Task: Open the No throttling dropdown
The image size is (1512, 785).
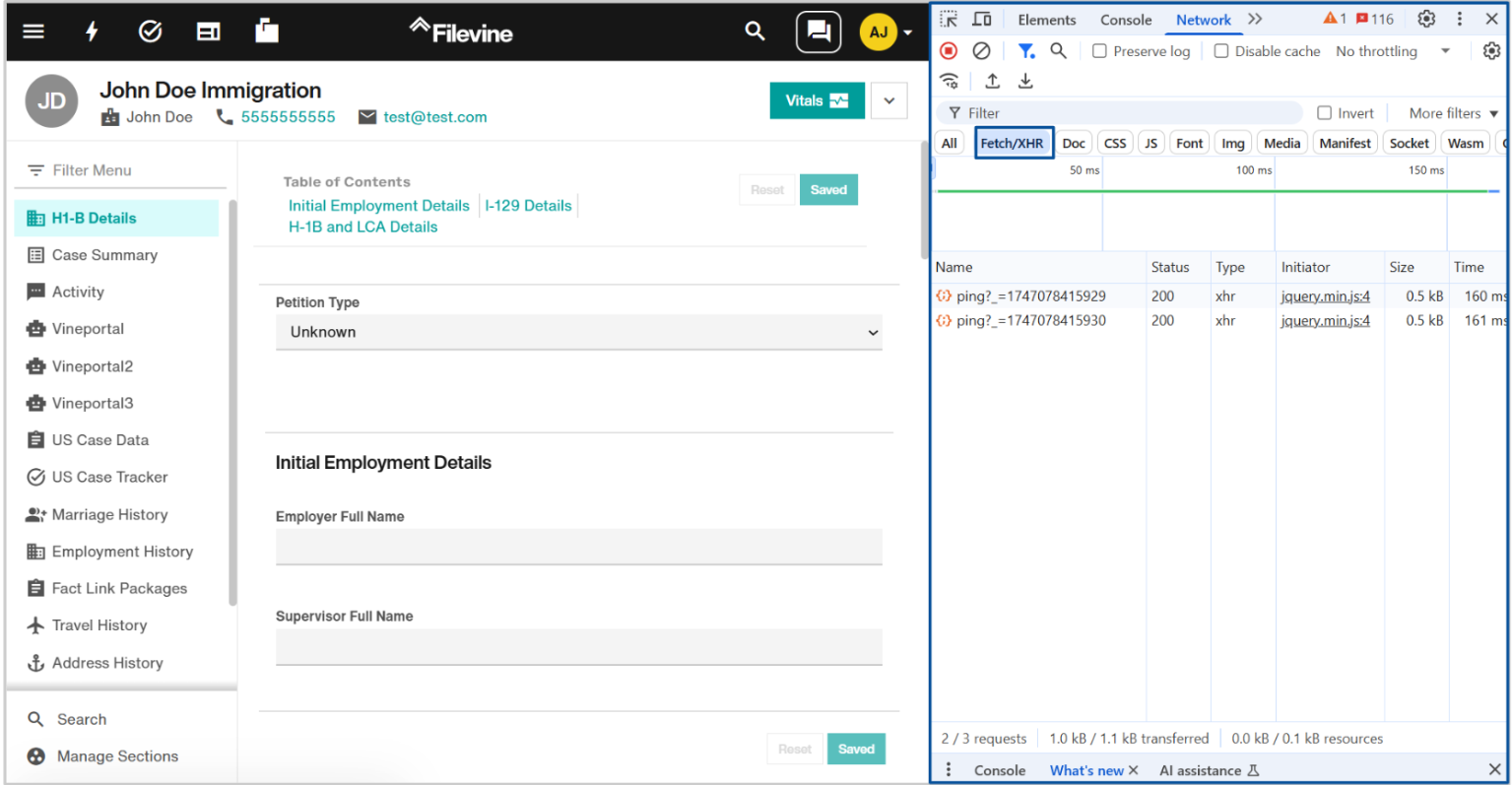Action: pos(1393,51)
